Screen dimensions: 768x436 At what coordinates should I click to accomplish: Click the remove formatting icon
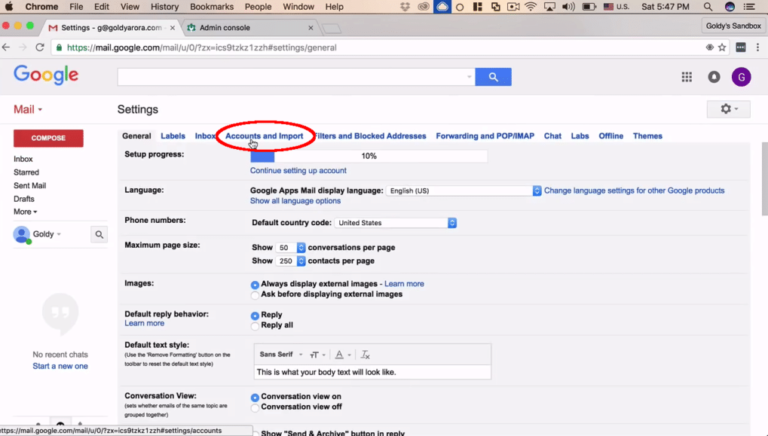365,355
